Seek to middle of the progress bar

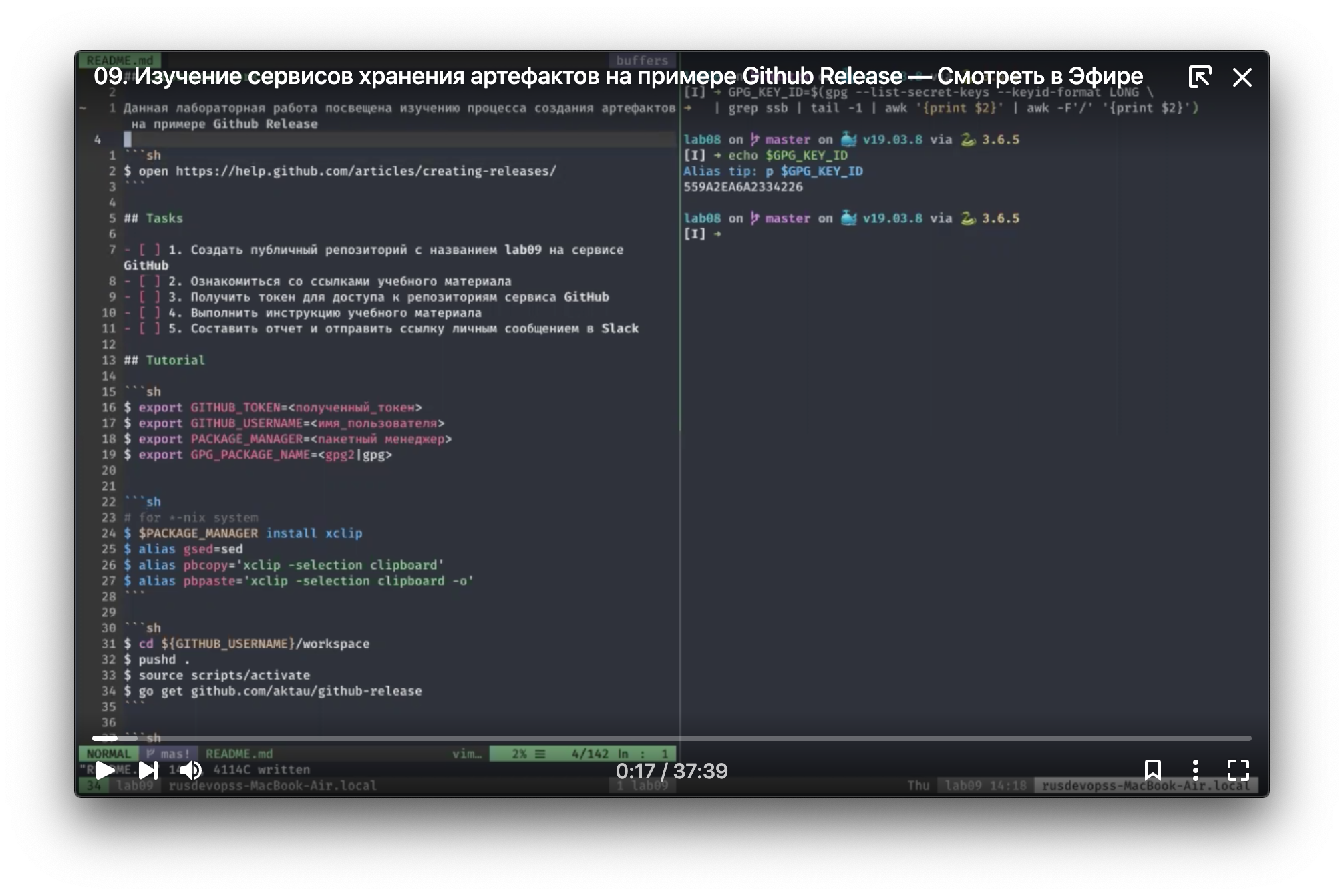671,738
